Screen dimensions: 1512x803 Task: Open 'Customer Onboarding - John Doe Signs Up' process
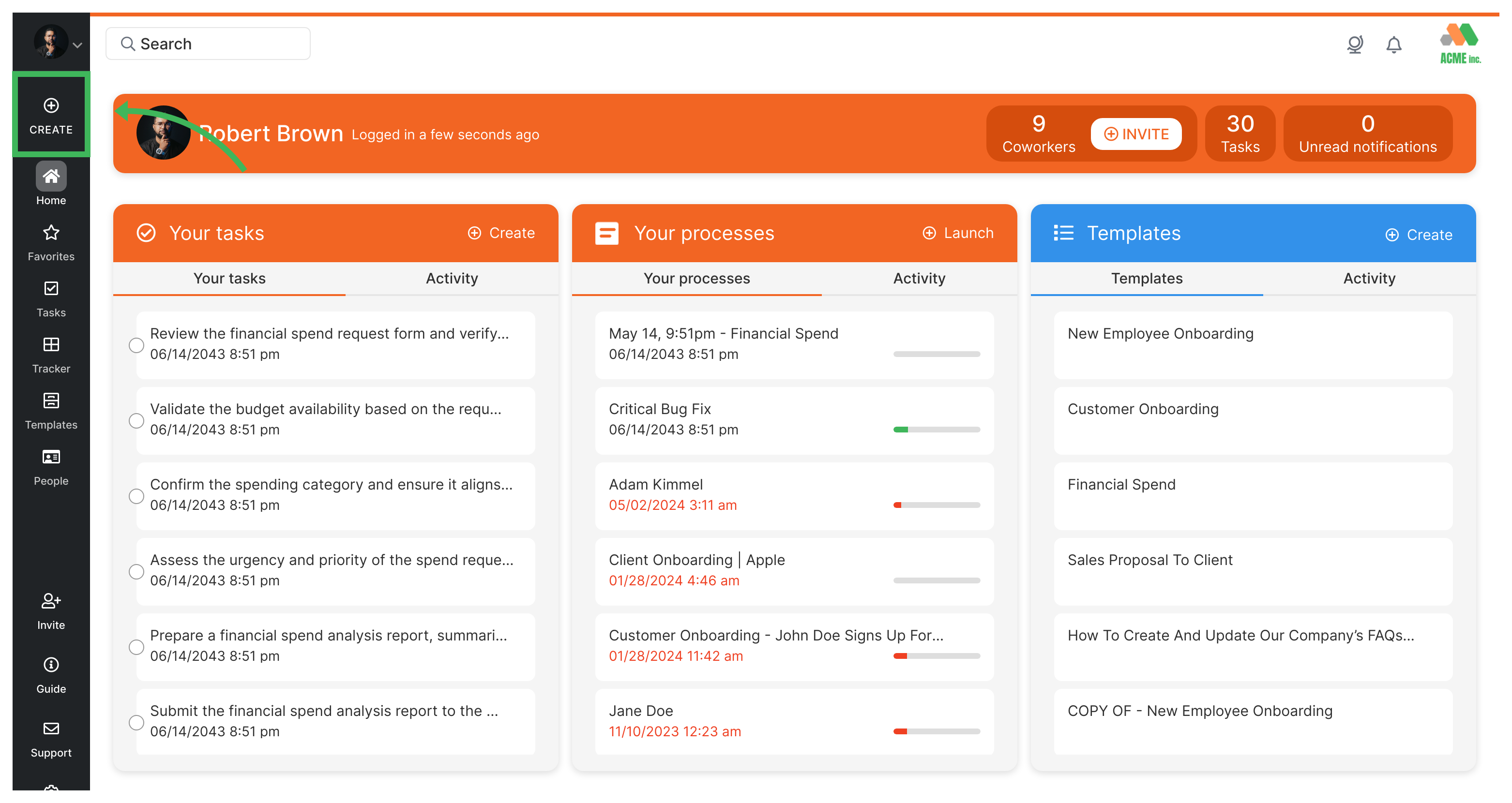(794, 648)
